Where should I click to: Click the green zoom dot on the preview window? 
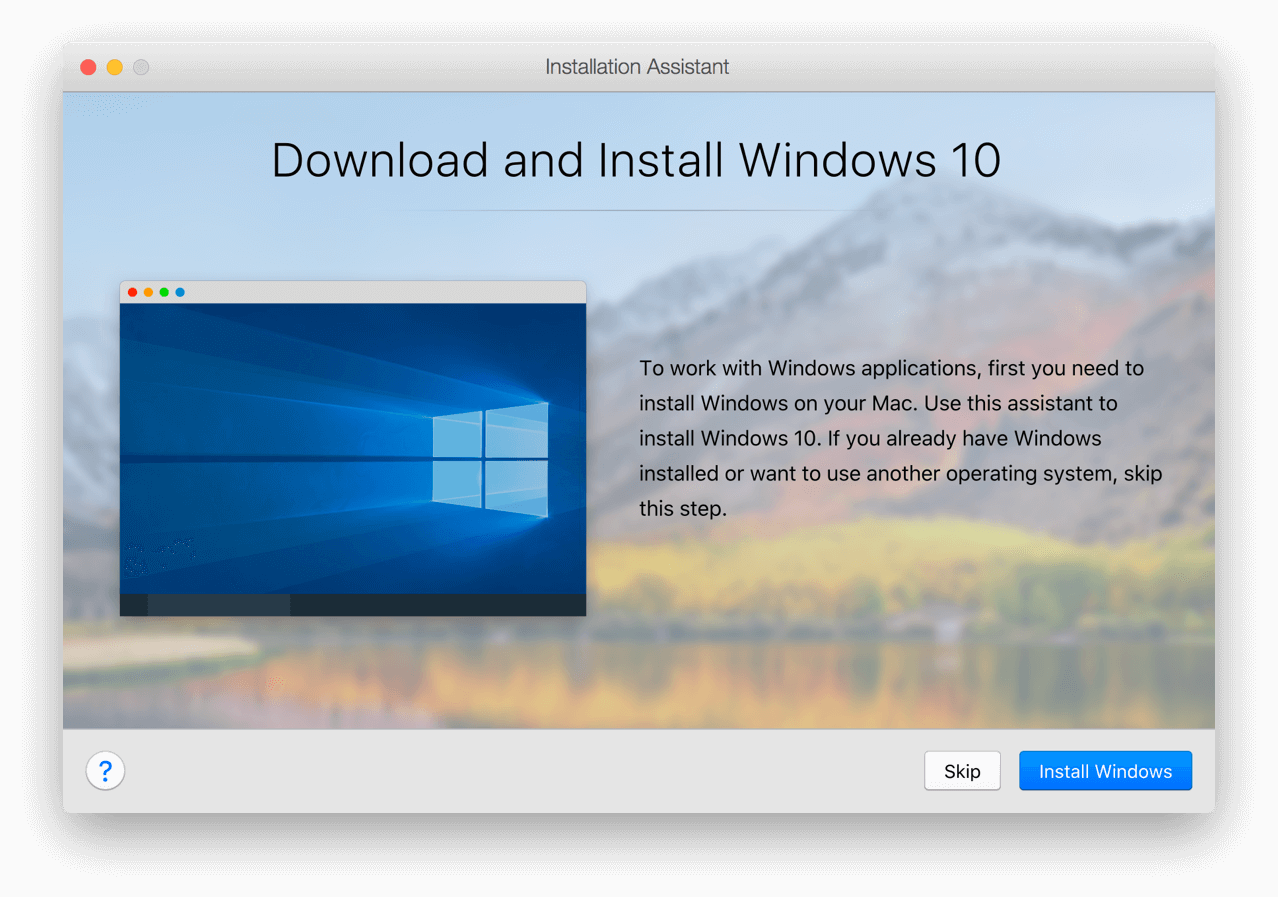[163, 292]
